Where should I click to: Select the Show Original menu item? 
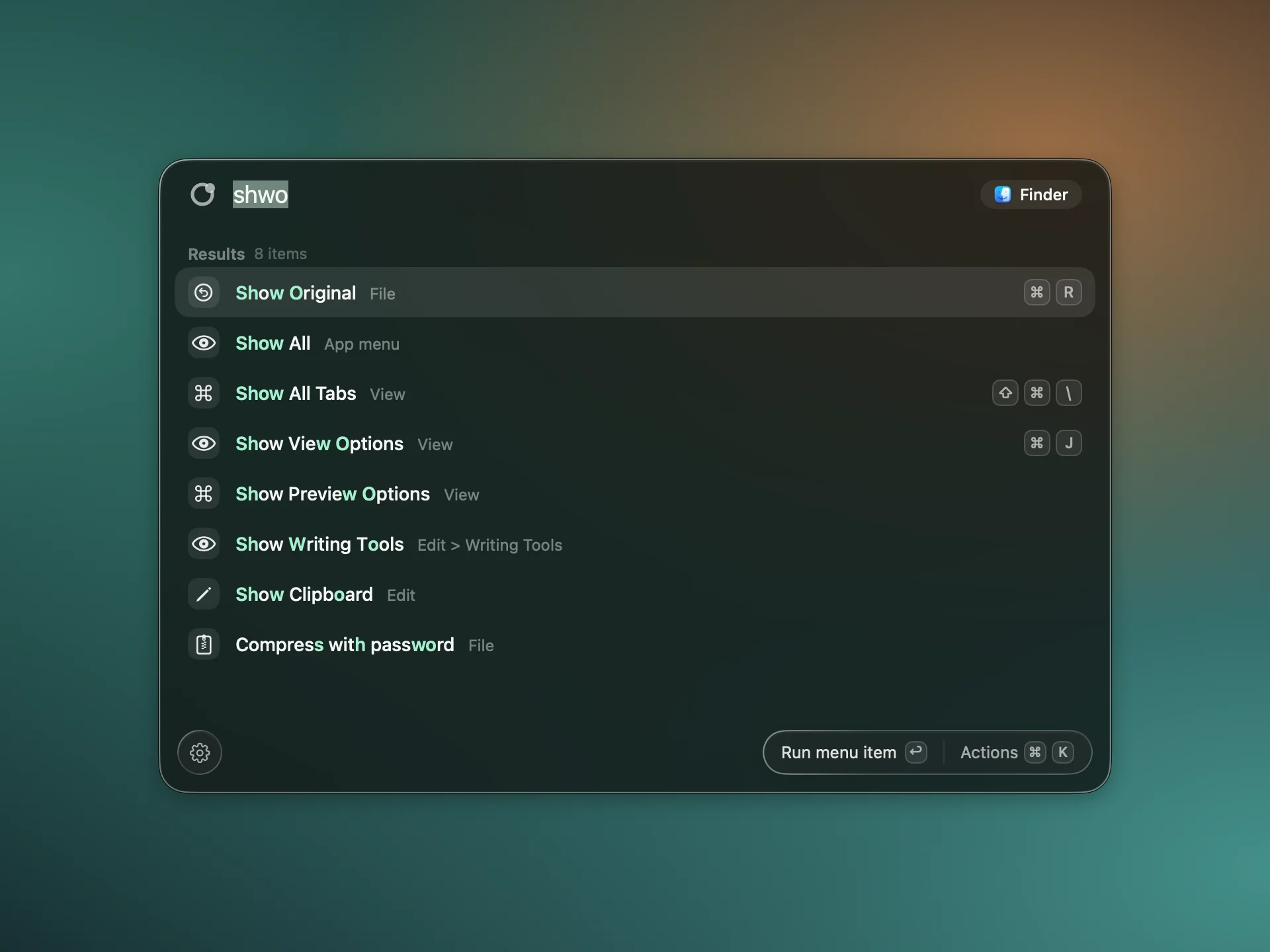(635, 292)
